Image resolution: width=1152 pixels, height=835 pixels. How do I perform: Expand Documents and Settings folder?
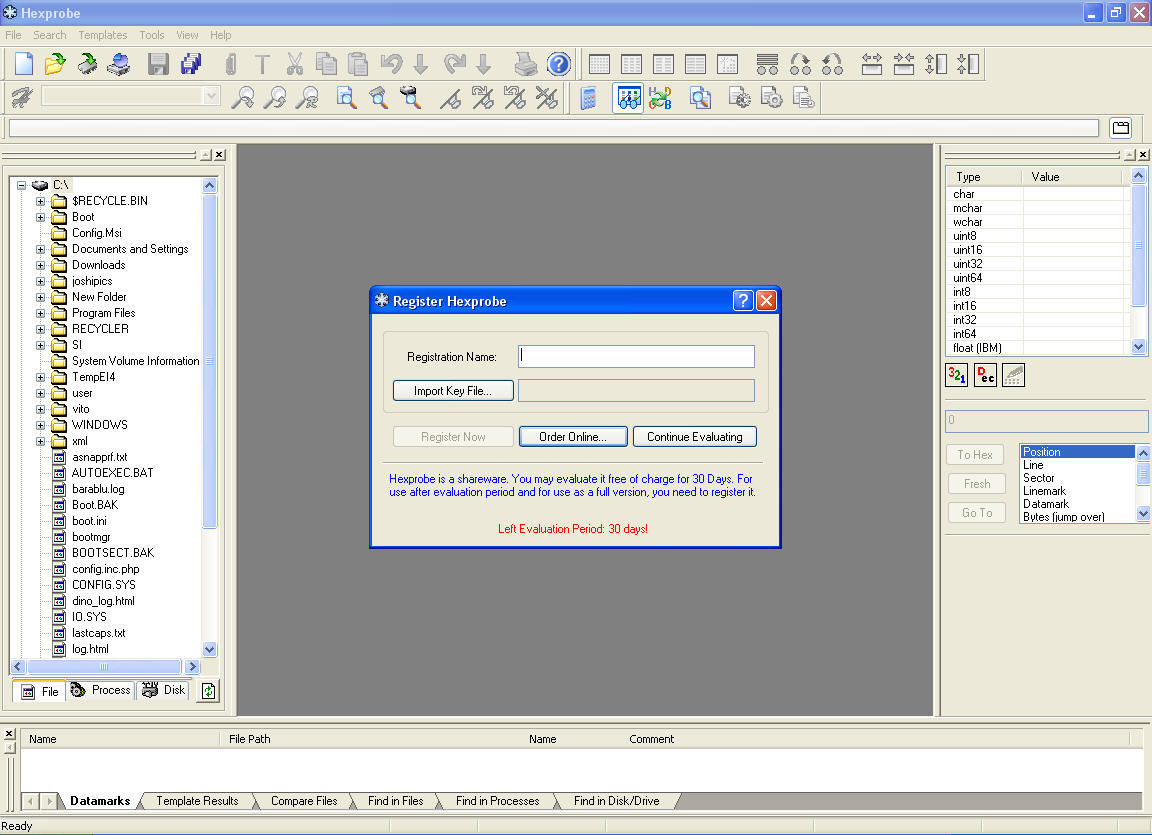[40, 250]
